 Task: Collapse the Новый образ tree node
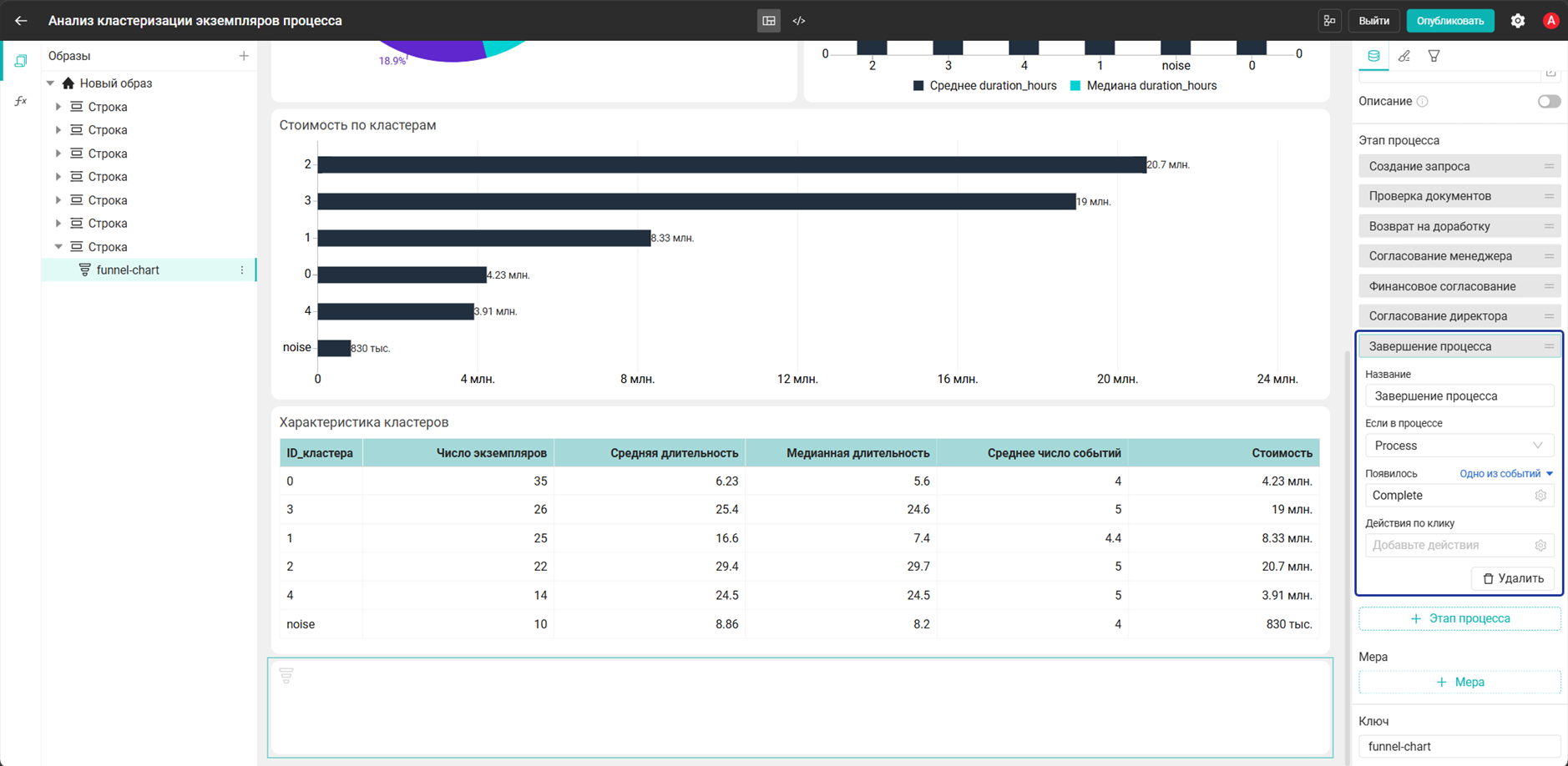click(x=51, y=83)
